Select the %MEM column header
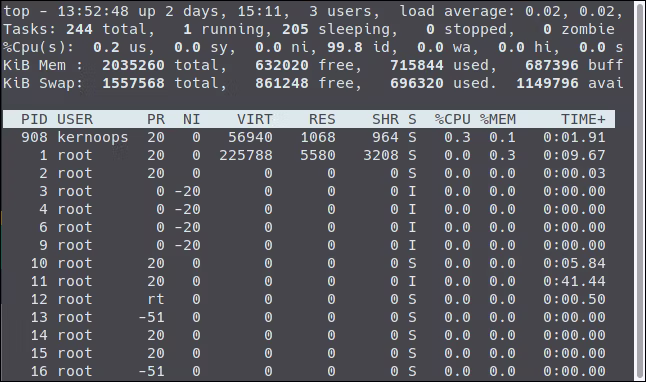Viewport: 646px width, 382px height. [x=498, y=119]
